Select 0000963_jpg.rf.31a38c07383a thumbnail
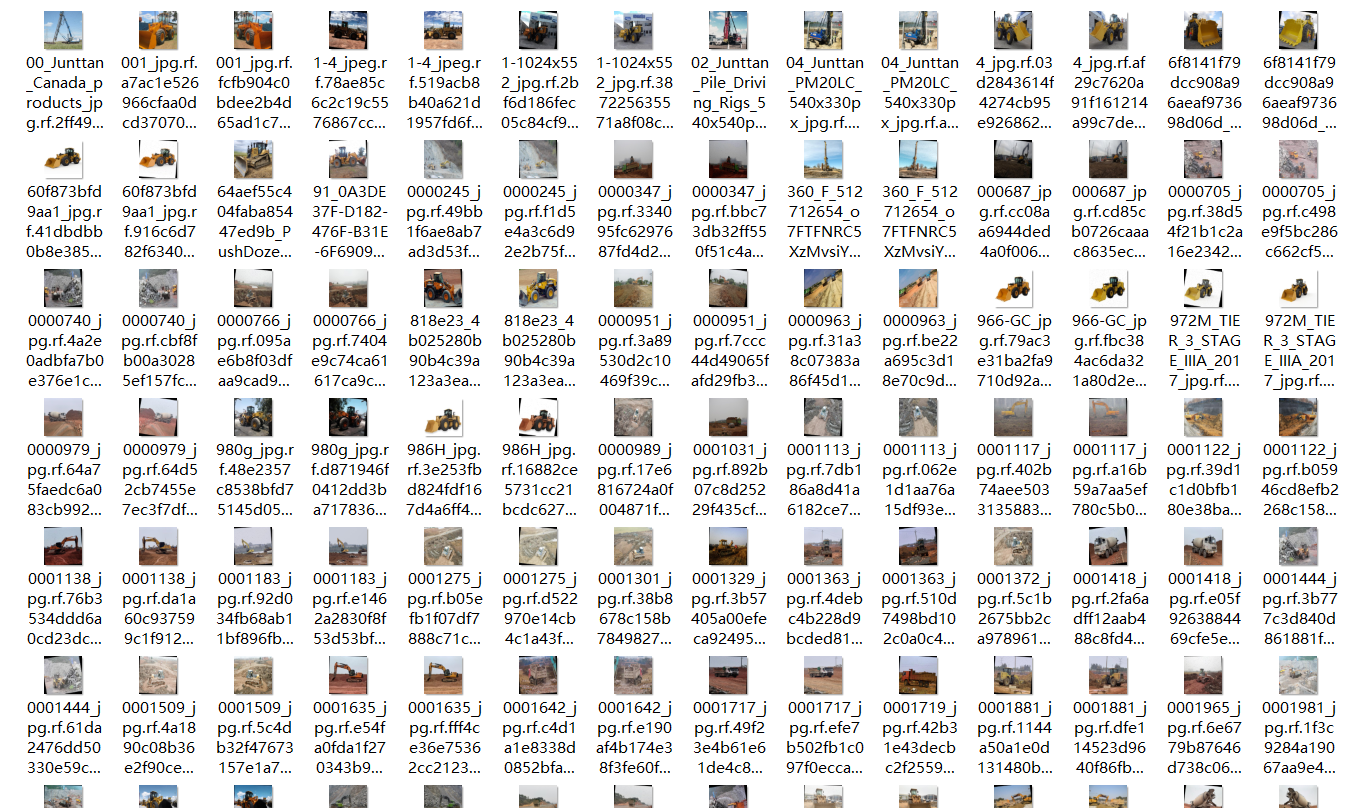This screenshot has height=808, width=1355. click(x=824, y=289)
